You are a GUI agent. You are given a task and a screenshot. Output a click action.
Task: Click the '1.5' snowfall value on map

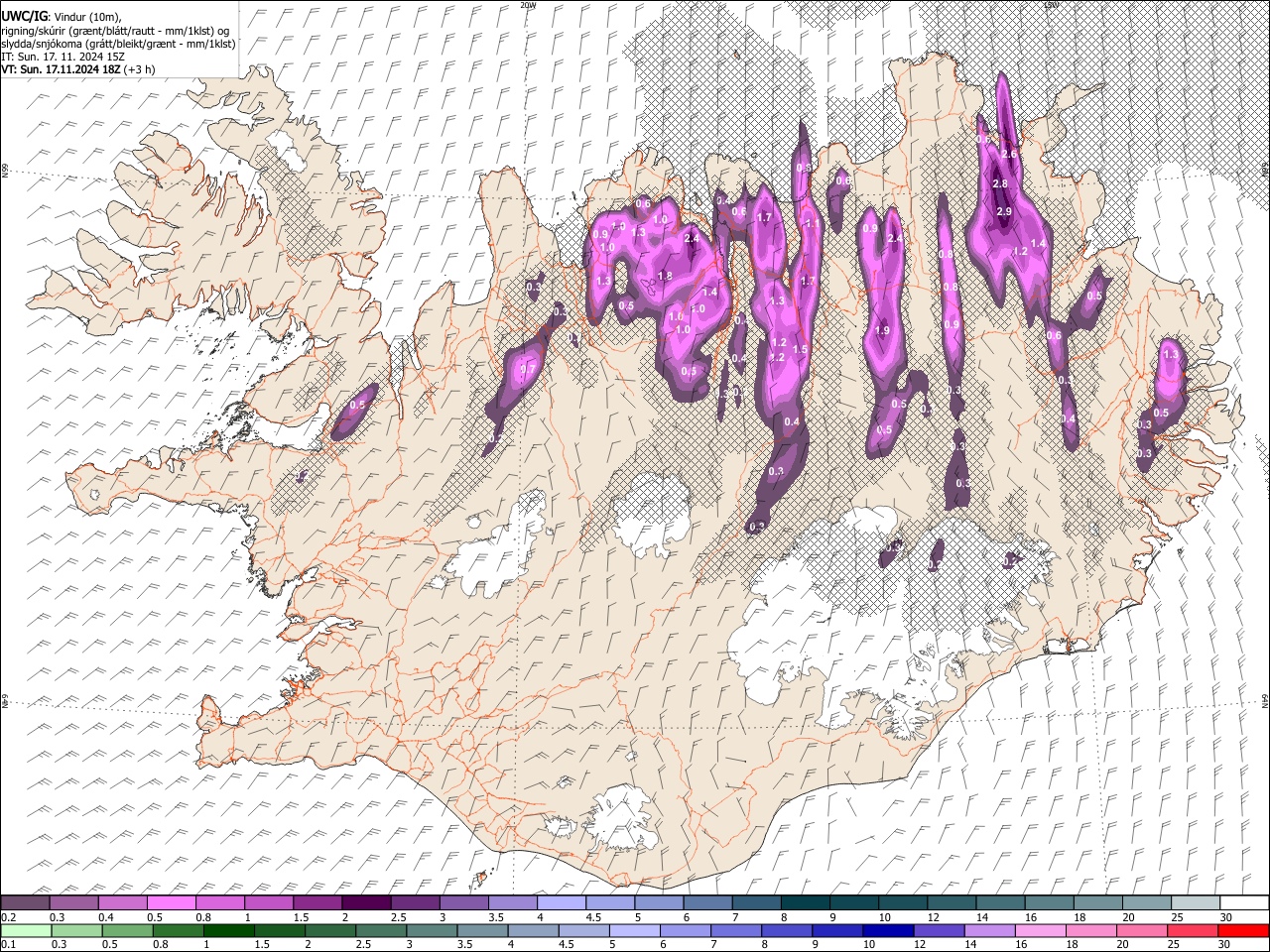(x=799, y=349)
